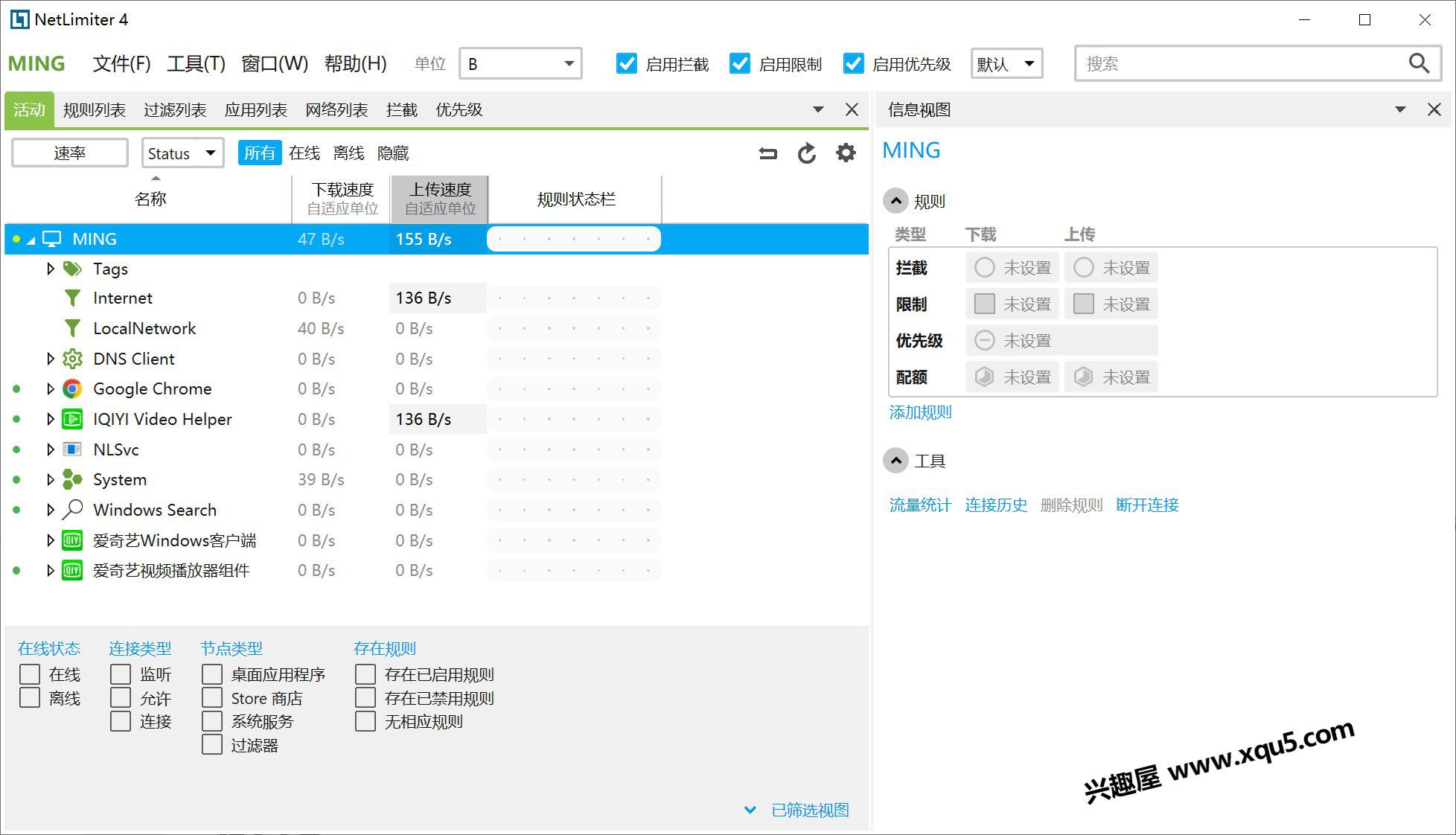Open the activity view settings gear

(x=846, y=153)
